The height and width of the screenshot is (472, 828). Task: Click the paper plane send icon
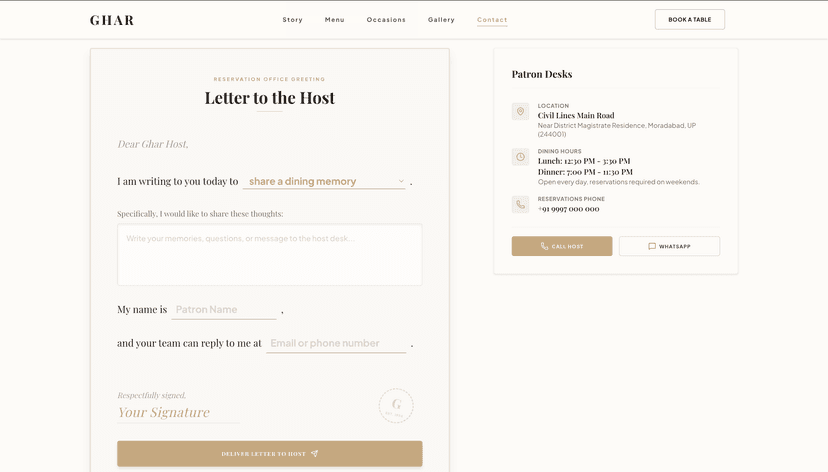click(314, 454)
